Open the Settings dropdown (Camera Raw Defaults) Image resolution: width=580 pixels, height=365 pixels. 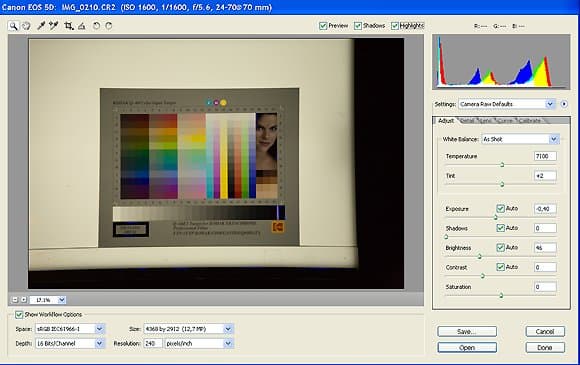507,104
